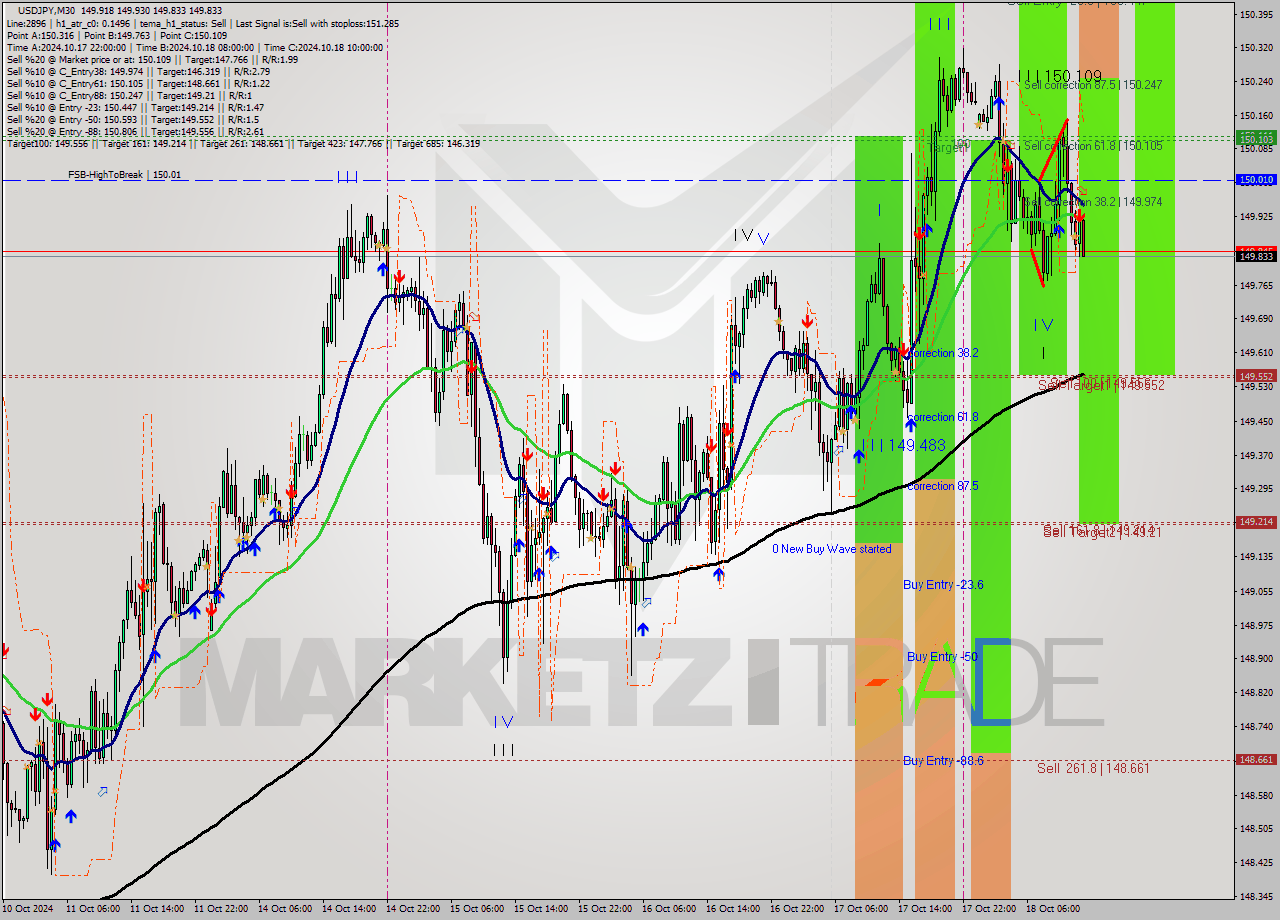Viewport: 1280px width, 920px height.
Task: Click the '17 Oct 06:00' time axis label
Action: tap(861, 909)
